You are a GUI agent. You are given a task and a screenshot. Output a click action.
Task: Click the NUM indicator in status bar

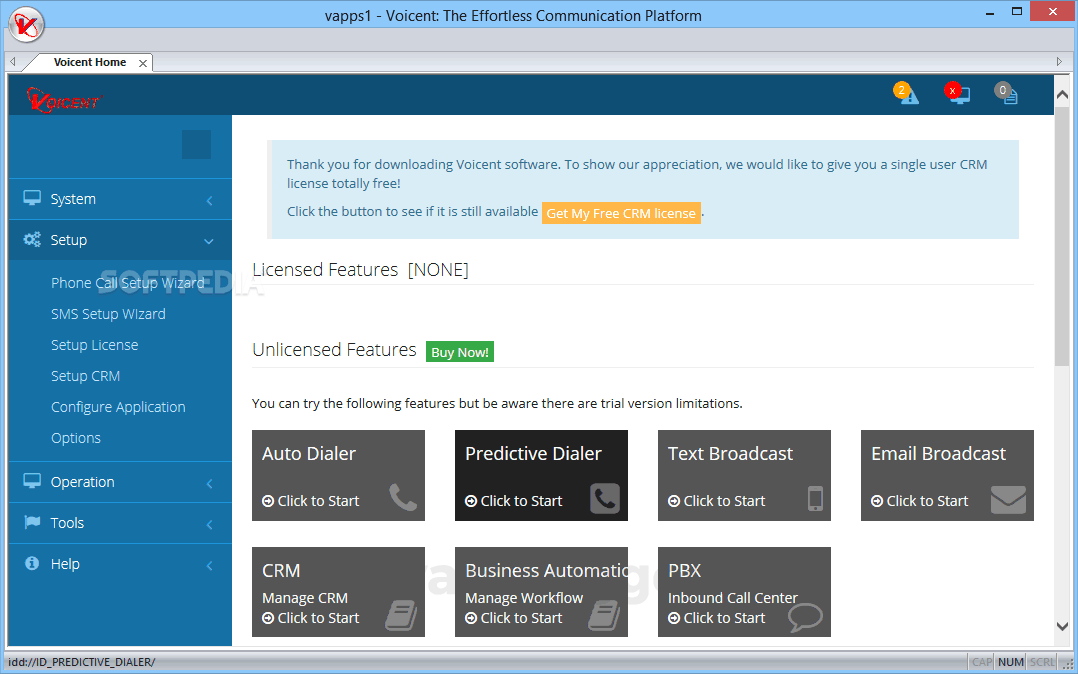pyautogui.click(x=1011, y=662)
